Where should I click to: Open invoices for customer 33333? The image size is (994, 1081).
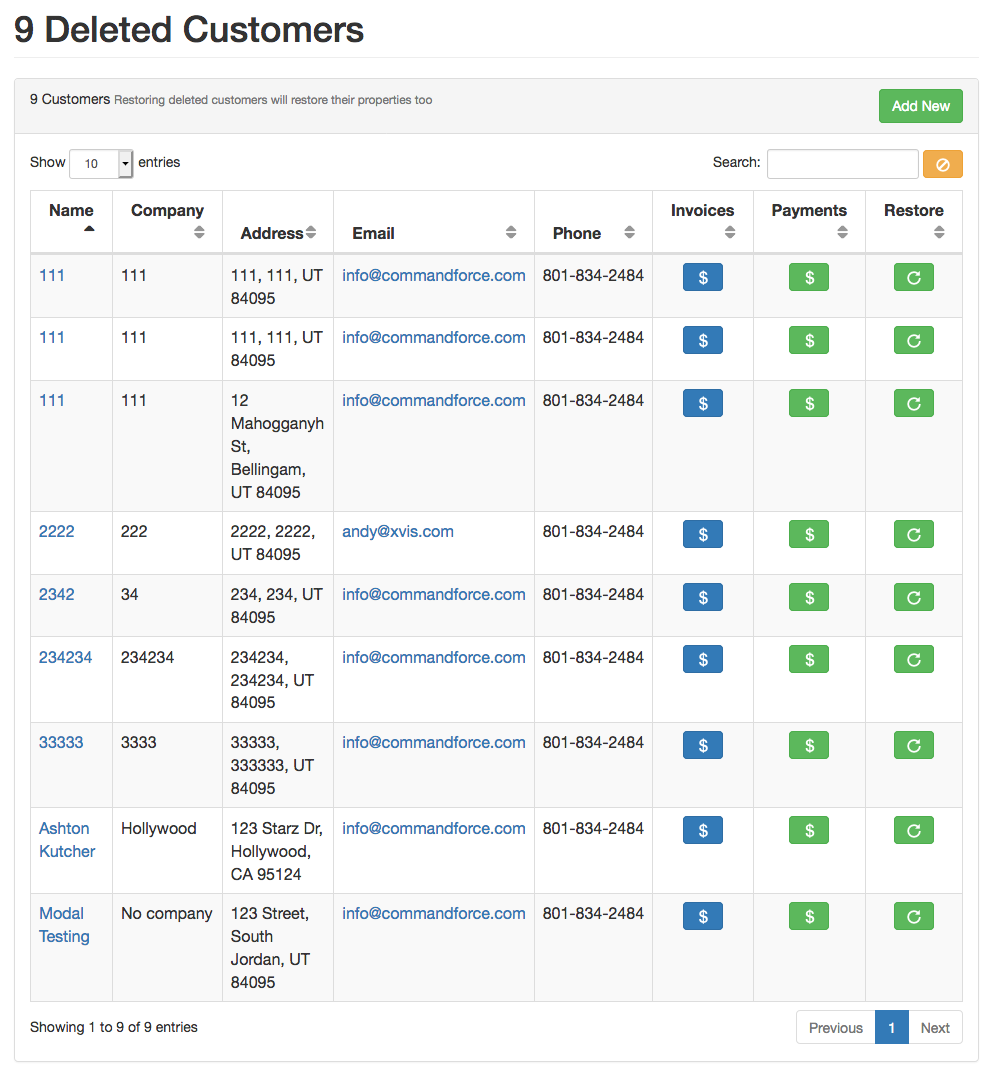pos(702,745)
